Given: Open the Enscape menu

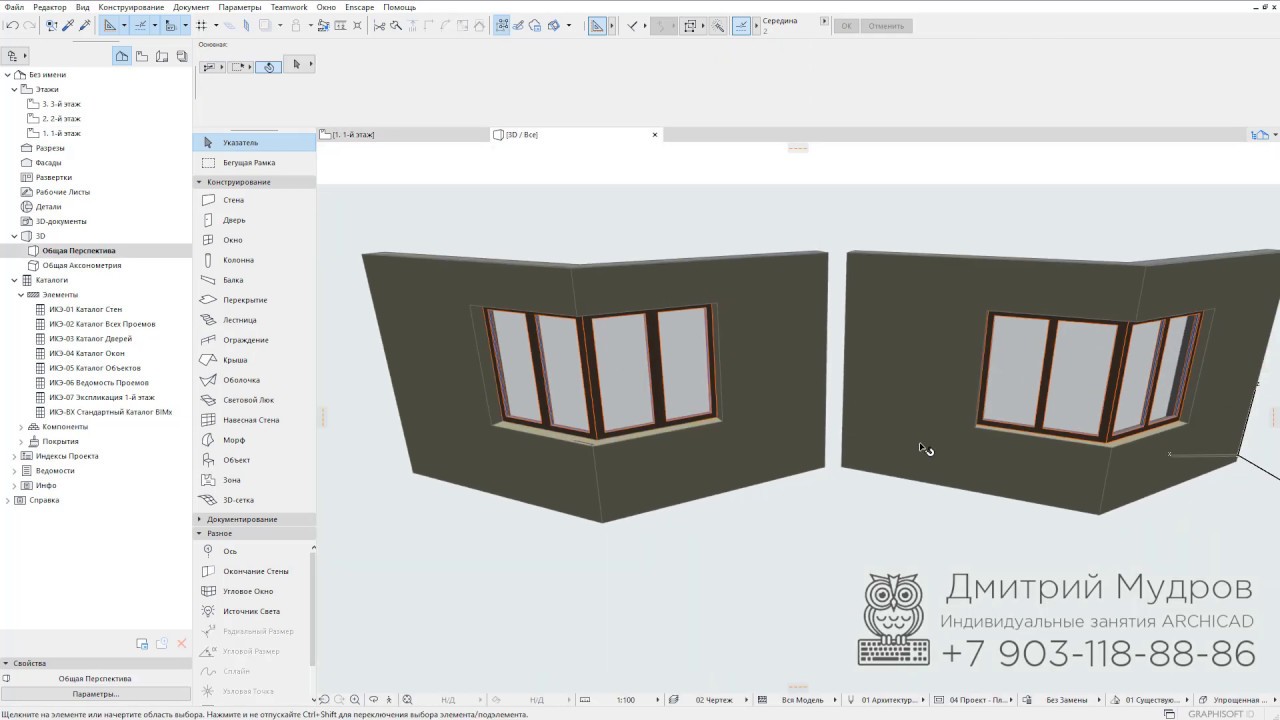Looking at the screenshot, I should [x=360, y=7].
